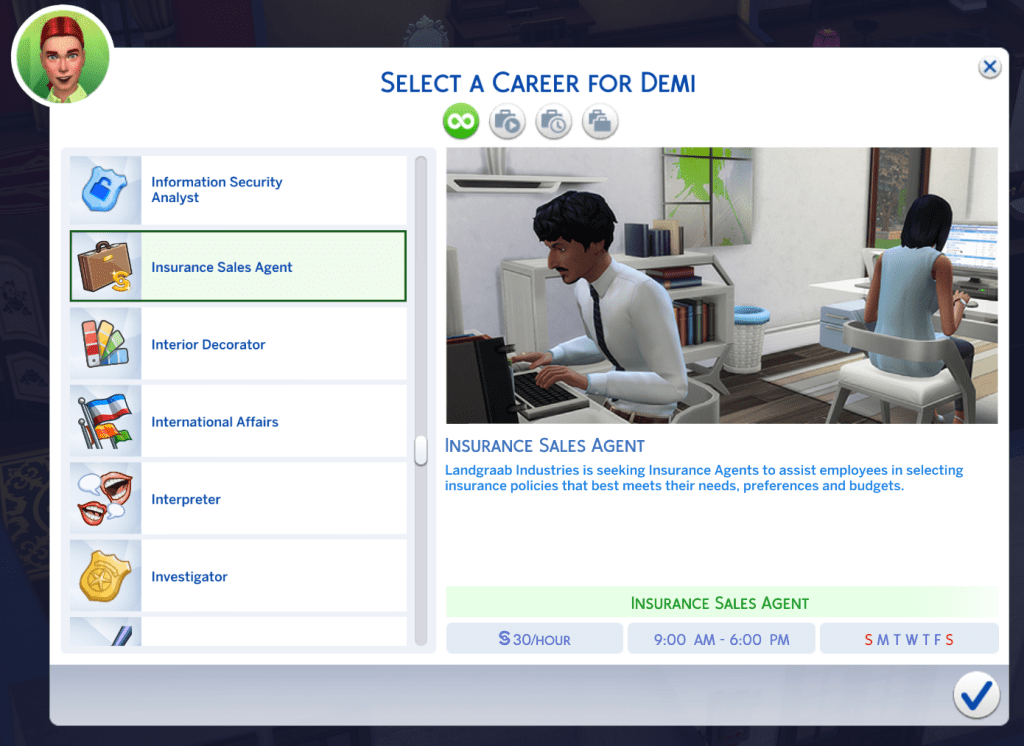Click the badge icon beside Investigator
The height and width of the screenshot is (746, 1024).
click(104, 574)
